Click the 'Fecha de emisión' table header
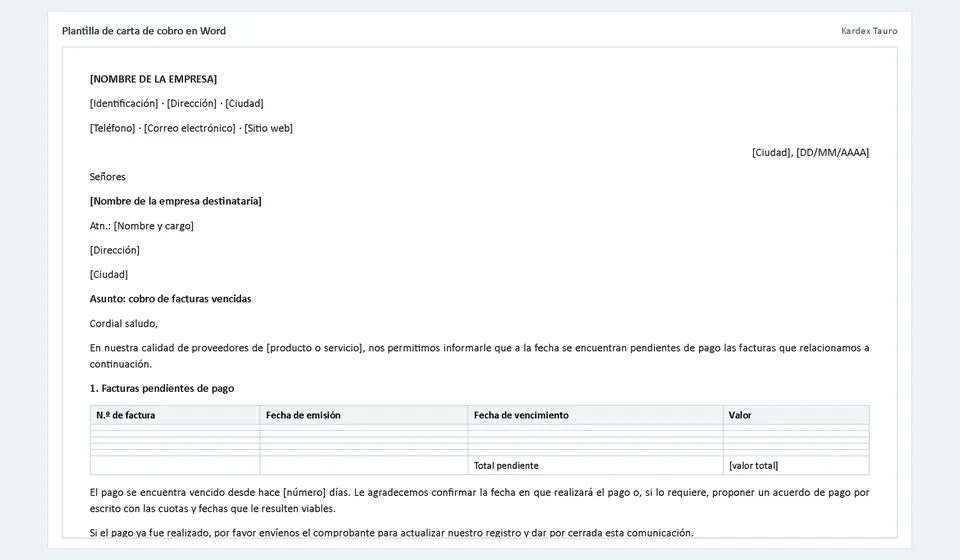This screenshot has width=960, height=560. (364, 415)
